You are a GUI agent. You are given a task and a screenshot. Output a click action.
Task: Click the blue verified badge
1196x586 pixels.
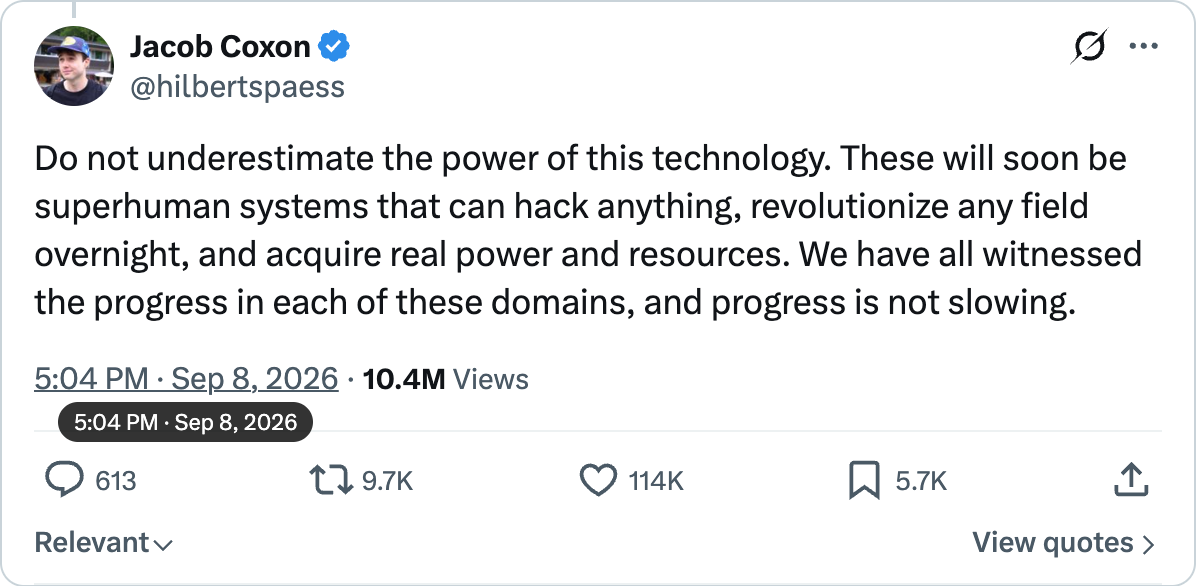[334, 47]
